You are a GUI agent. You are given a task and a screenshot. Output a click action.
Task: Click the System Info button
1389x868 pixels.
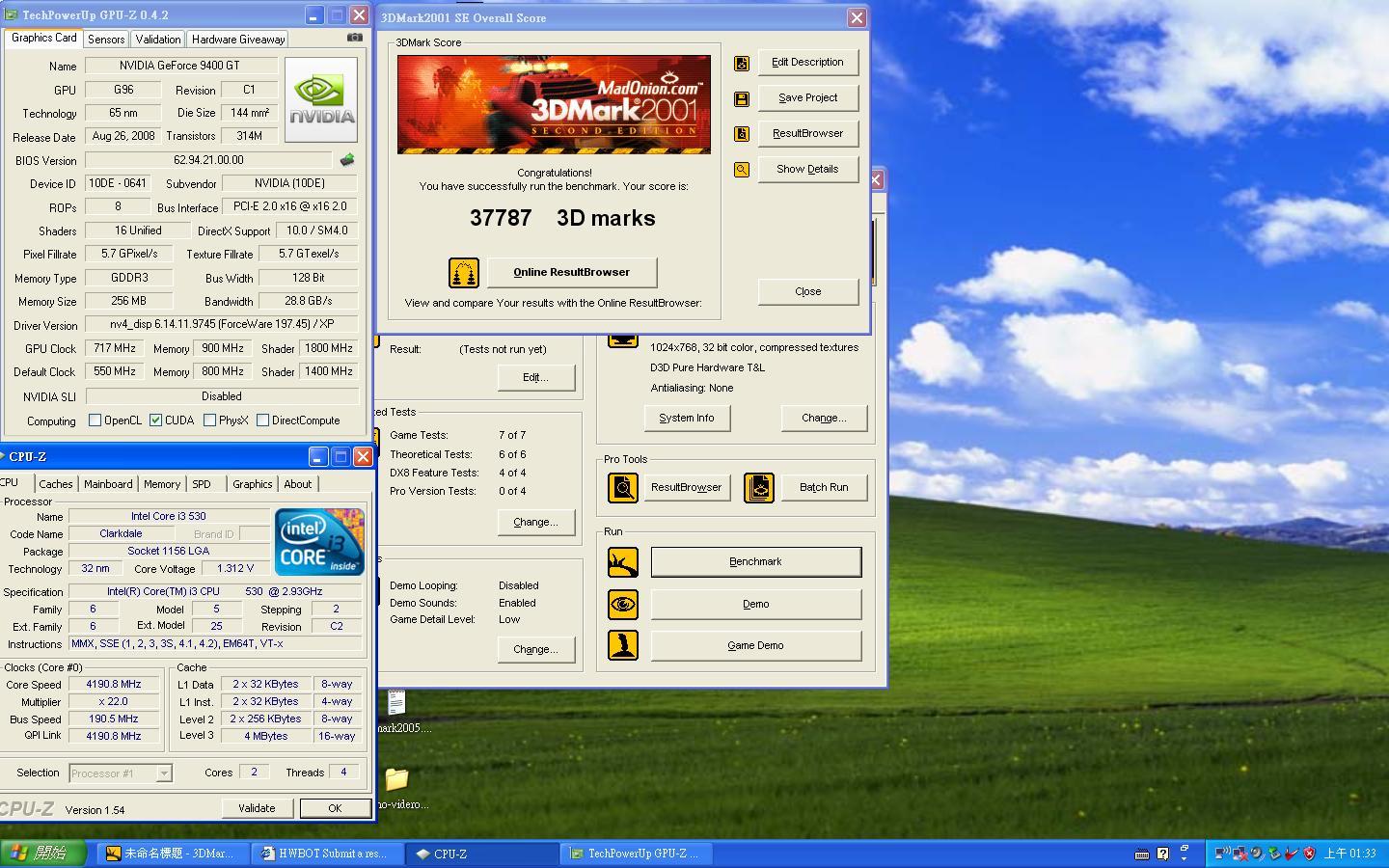tap(687, 419)
